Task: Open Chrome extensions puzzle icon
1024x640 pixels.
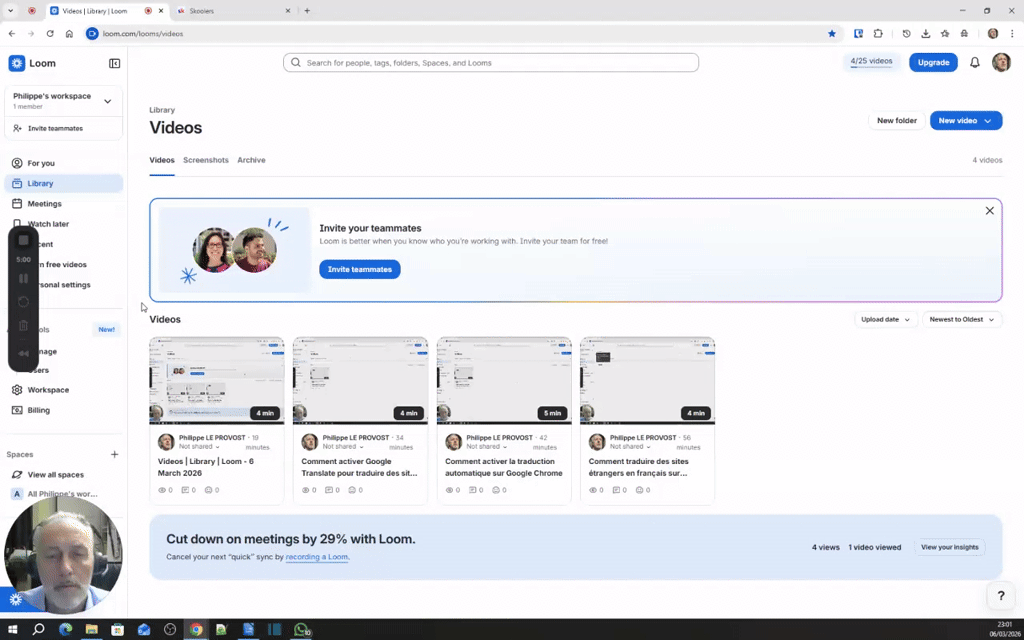Action: 878,33
